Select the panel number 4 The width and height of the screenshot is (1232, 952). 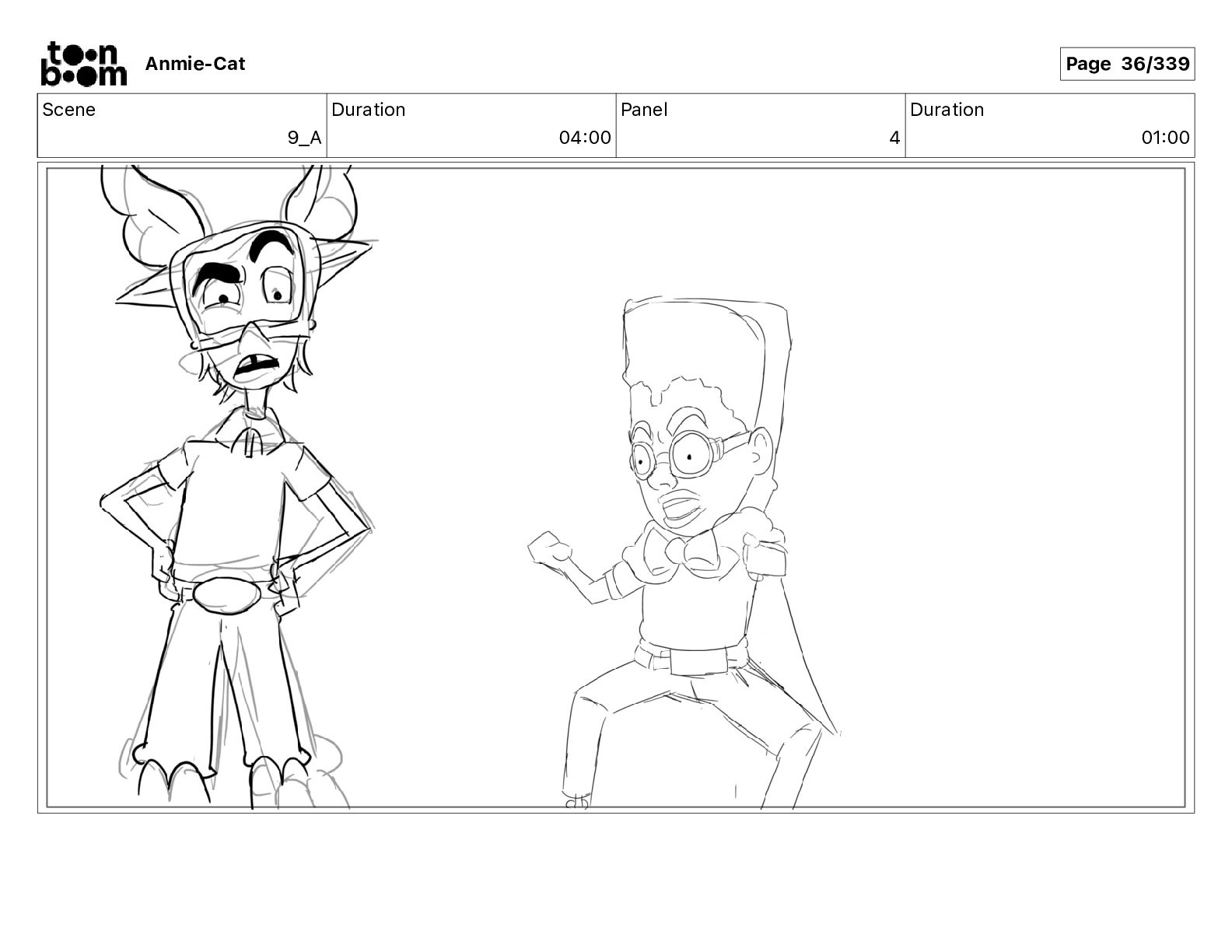894,138
